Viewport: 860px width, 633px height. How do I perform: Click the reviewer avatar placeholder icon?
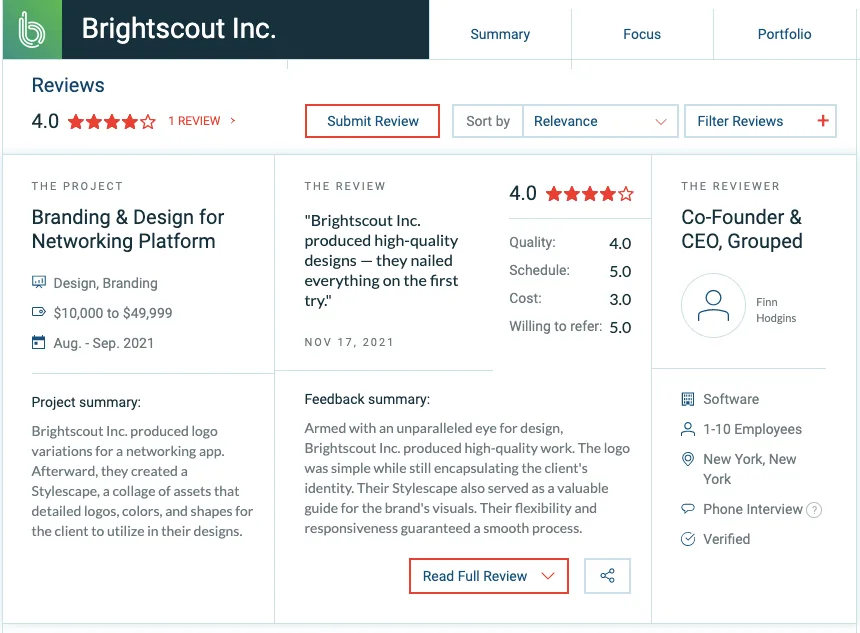(x=713, y=306)
